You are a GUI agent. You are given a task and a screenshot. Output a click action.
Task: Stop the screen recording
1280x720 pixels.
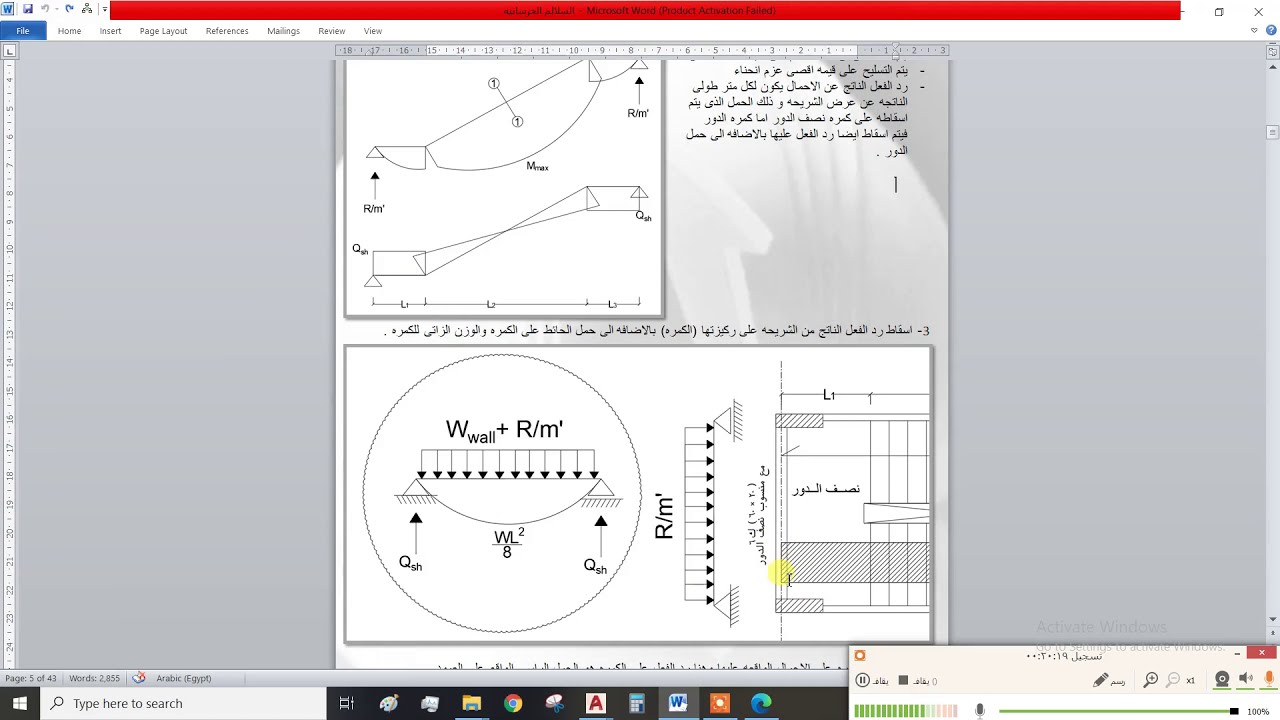coord(903,680)
